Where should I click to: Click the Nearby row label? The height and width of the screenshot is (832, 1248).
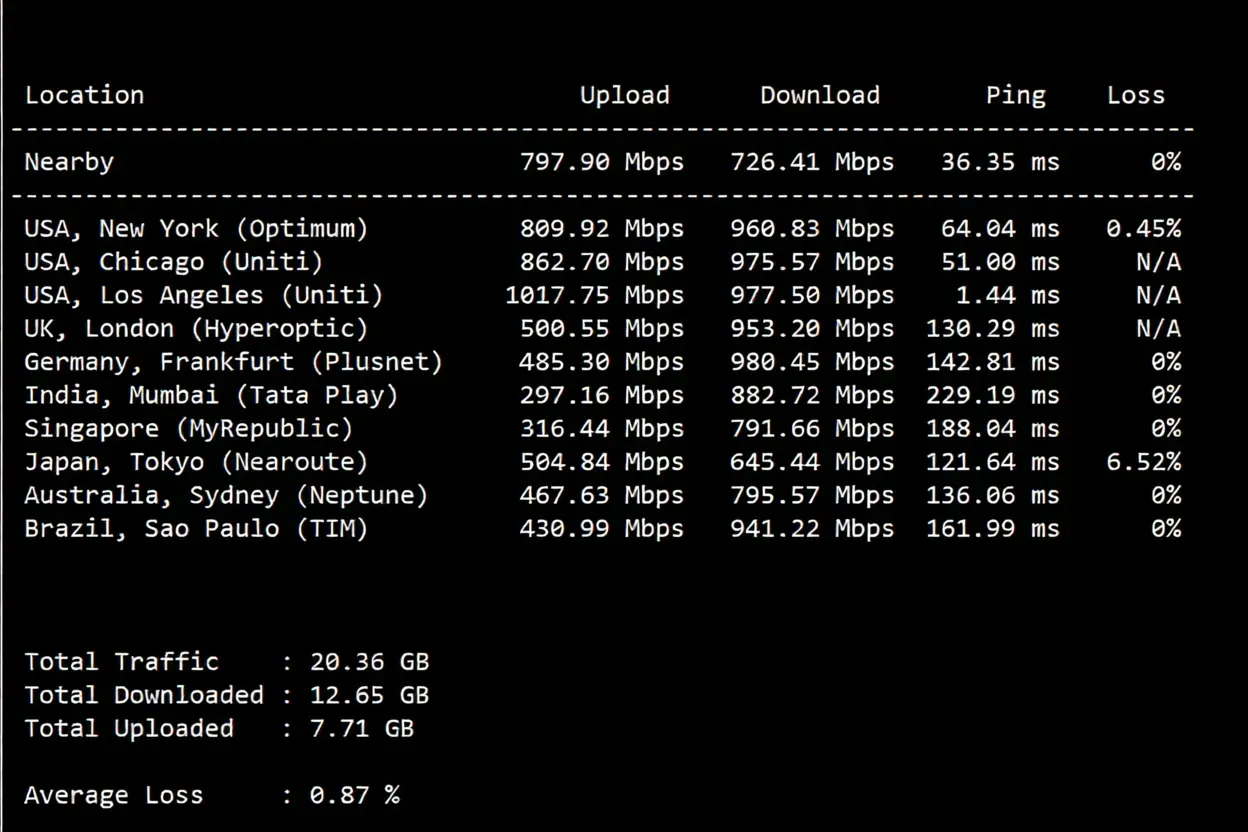coord(69,162)
